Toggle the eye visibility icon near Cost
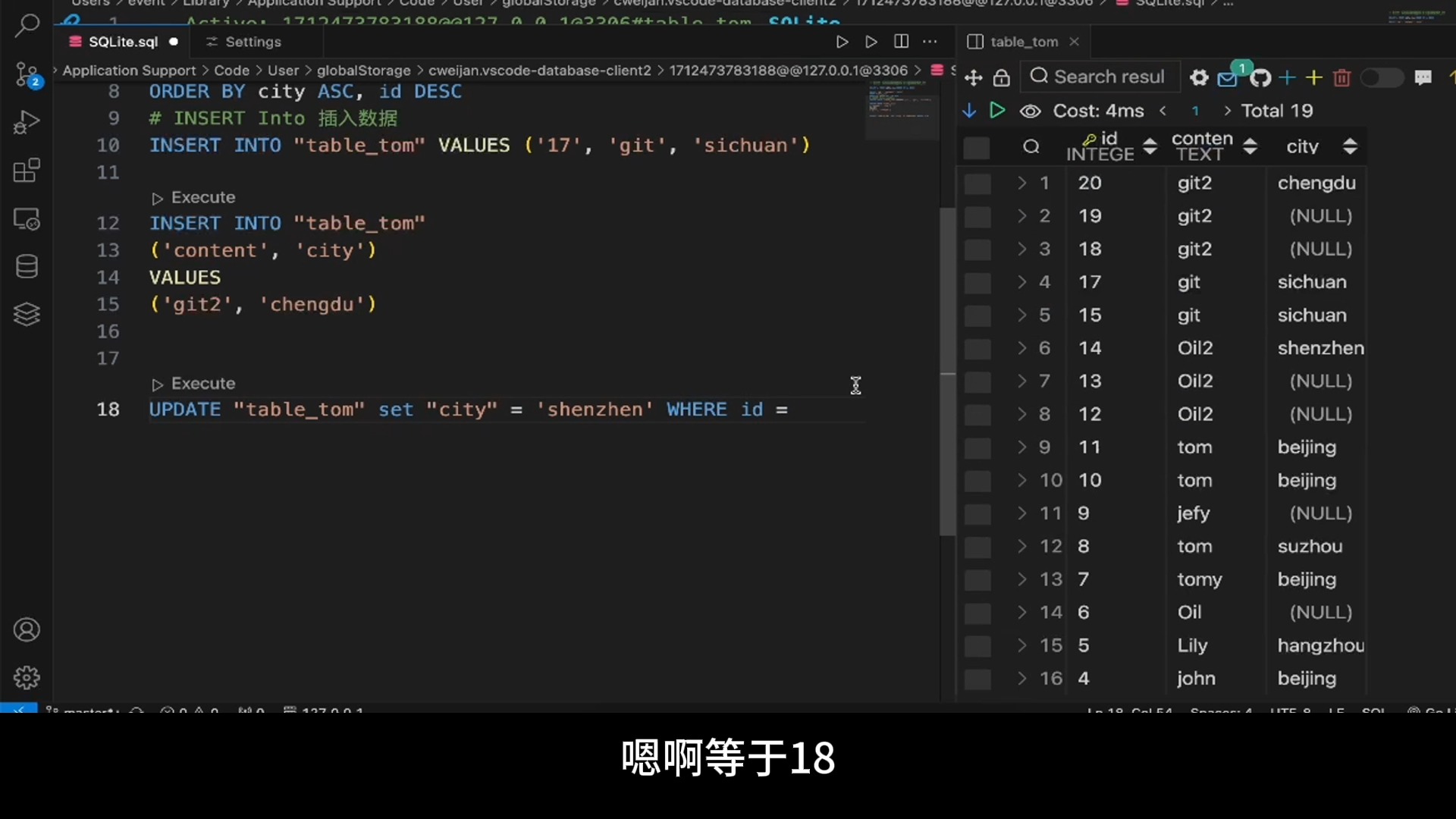 point(1029,111)
